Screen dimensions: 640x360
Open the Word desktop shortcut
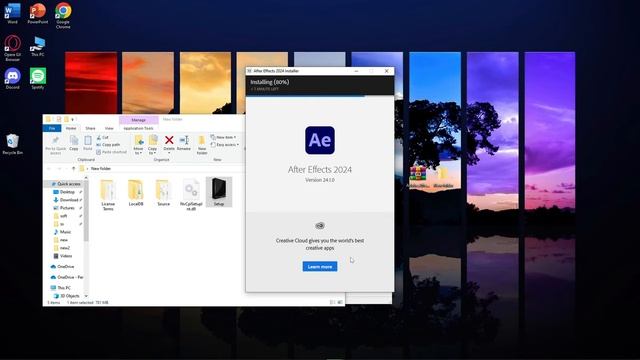tap(12, 13)
